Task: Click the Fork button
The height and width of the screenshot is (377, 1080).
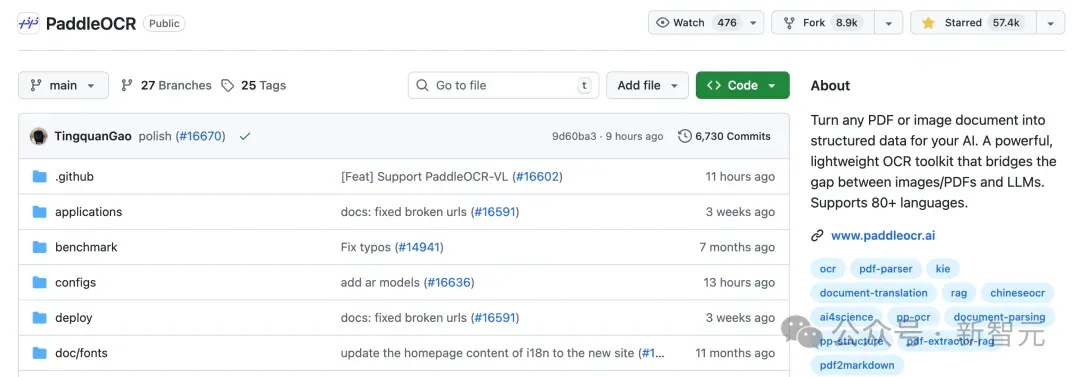Action: [822, 23]
